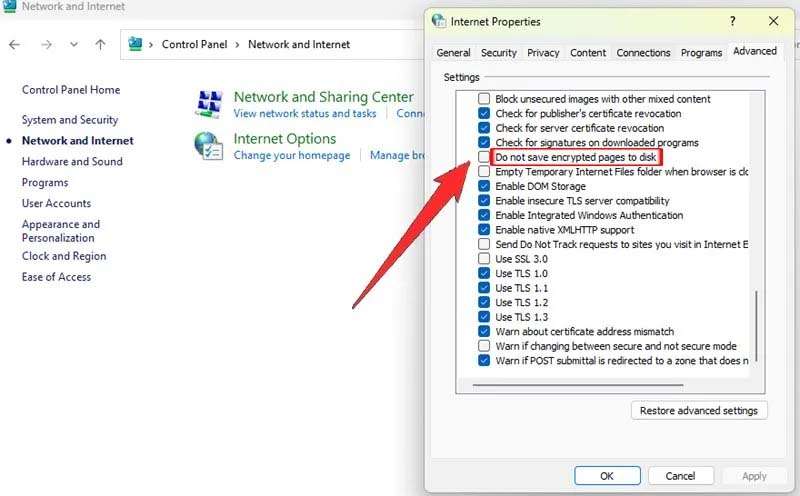Uncheck Check for signatures on downloaded programs
Screen dimensions: 800x496
point(484,142)
